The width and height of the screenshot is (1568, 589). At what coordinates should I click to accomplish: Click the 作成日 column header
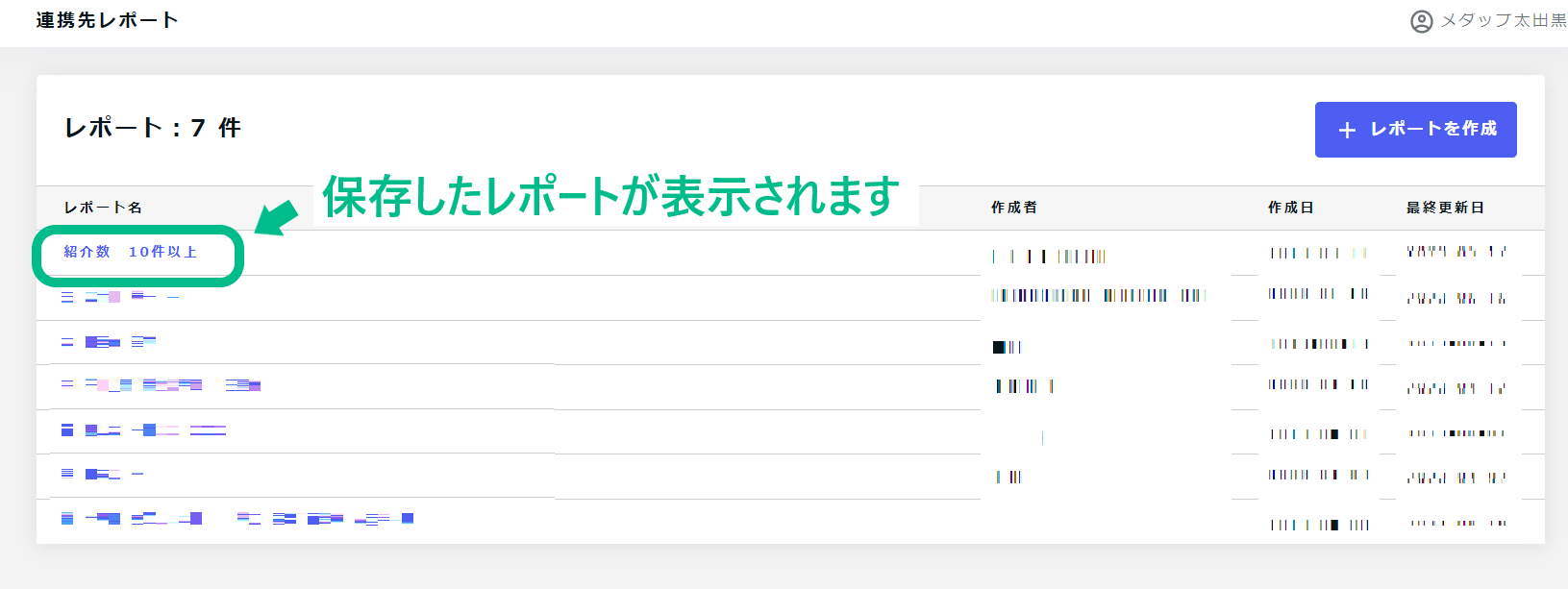click(1291, 208)
